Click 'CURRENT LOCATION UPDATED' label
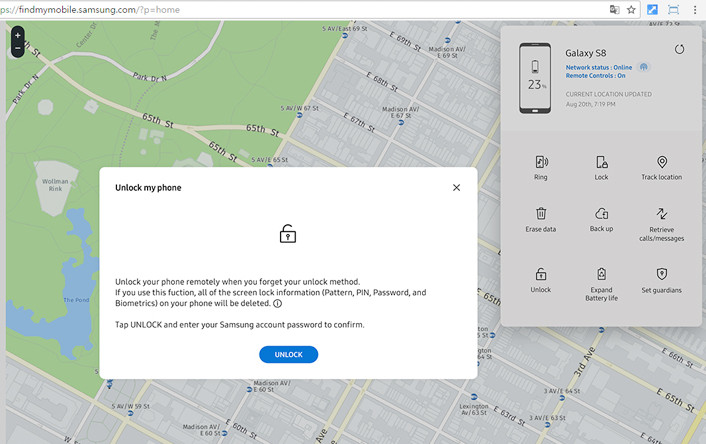Screen dimensions: 706x444 [609, 94]
